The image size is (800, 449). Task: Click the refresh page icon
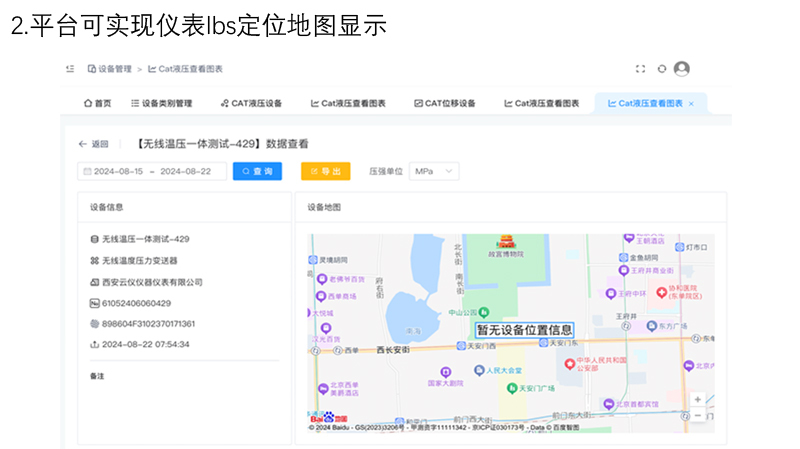[x=661, y=69]
